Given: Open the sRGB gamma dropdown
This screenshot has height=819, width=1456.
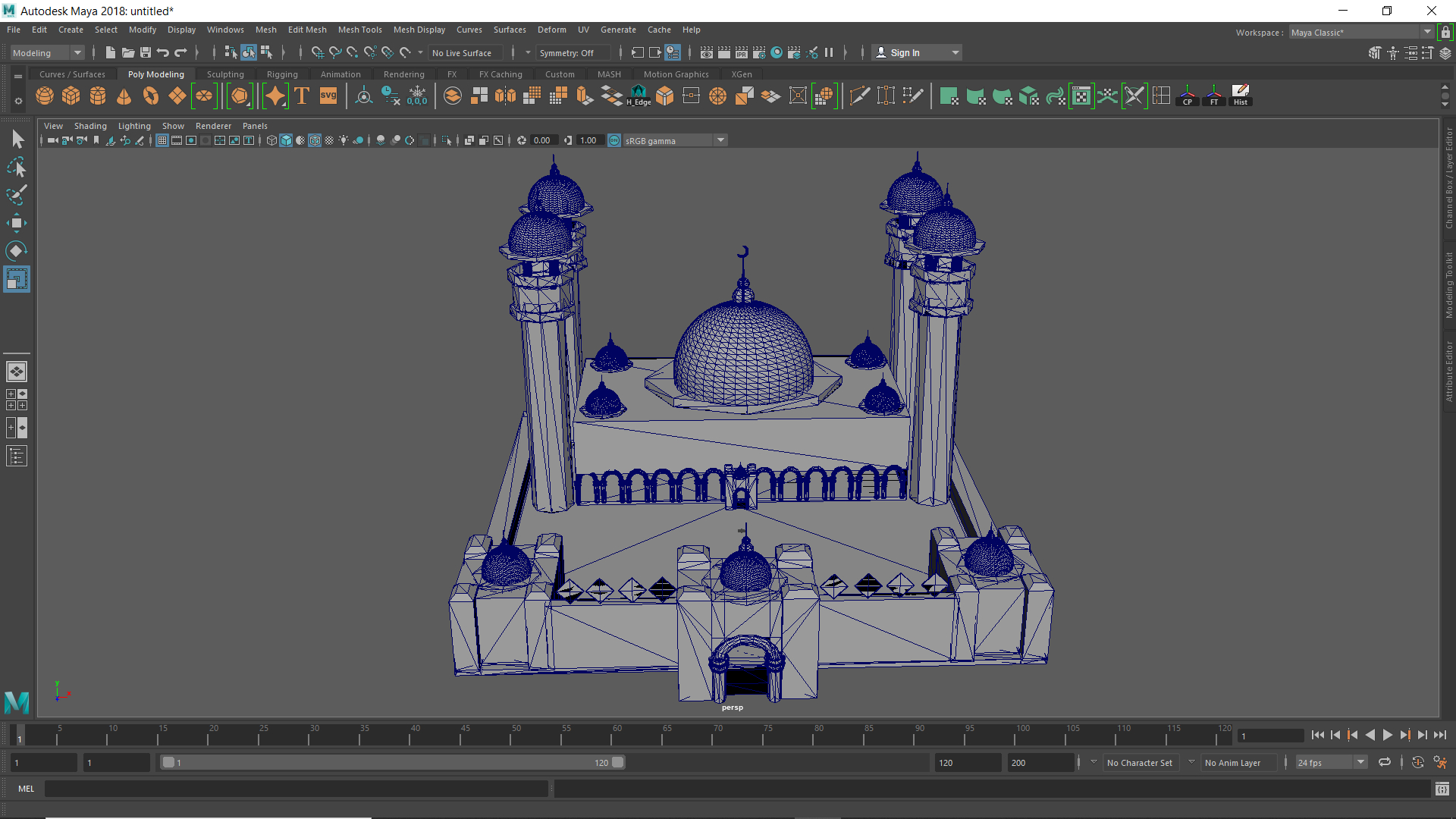Looking at the screenshot, I should point(719,140).
